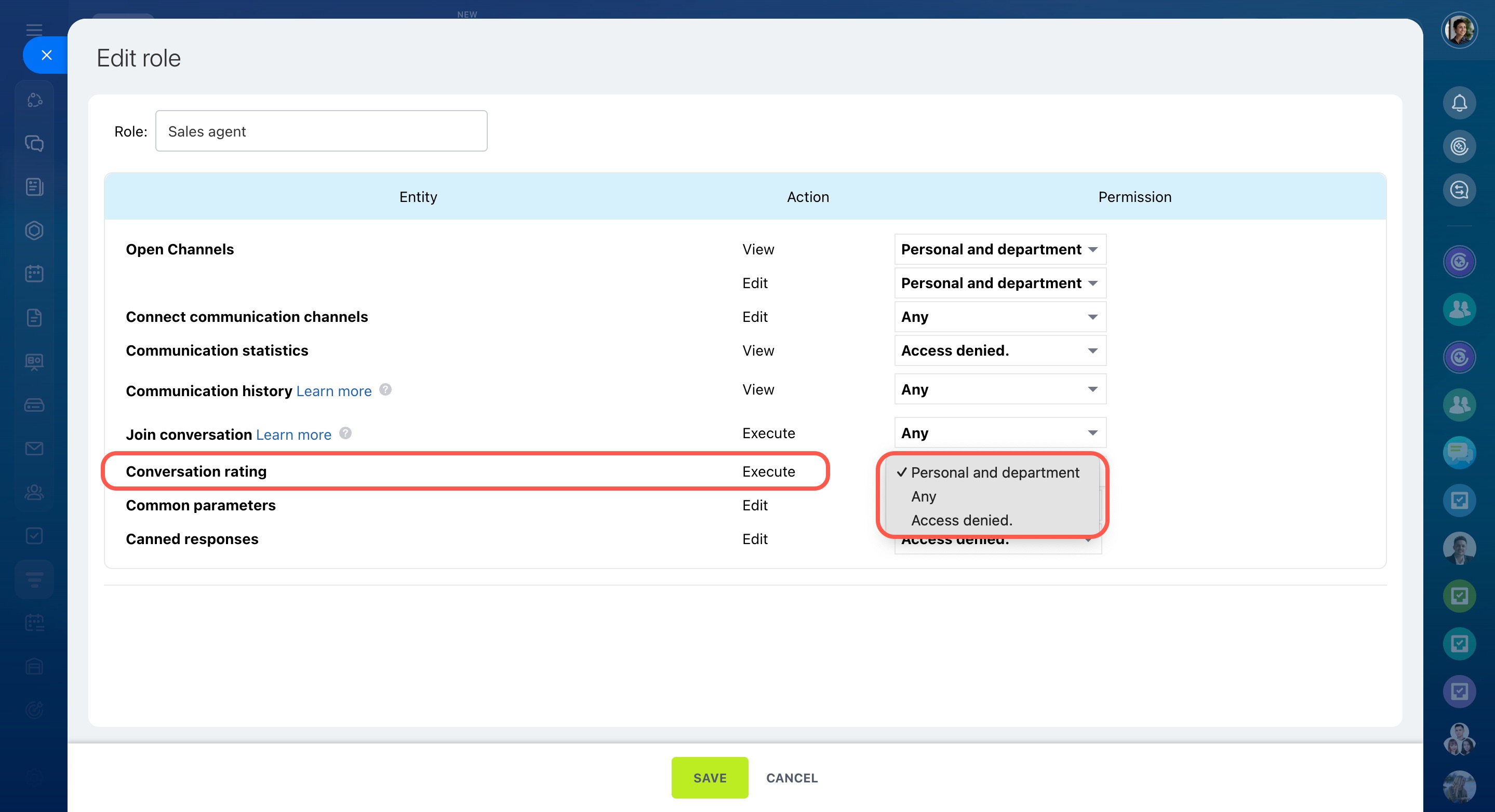The image size is (1495, 812).
Task: Expand Open Channels Edit permission dropdown
Action: pyautogui.click(x=999, y=283)
